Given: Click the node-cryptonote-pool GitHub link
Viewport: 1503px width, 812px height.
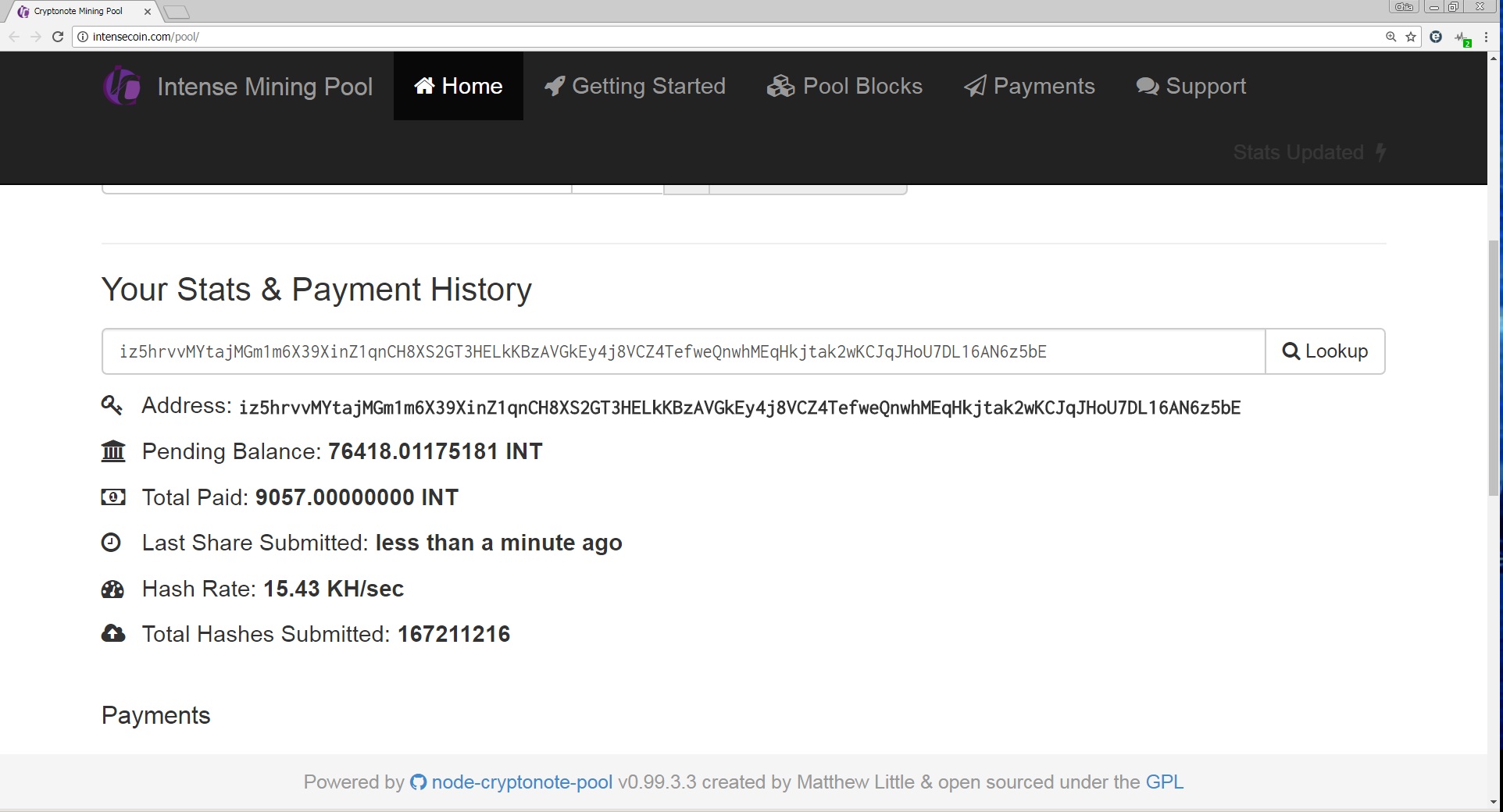Looking at the screenshot, I should click(x=522, y=782).
